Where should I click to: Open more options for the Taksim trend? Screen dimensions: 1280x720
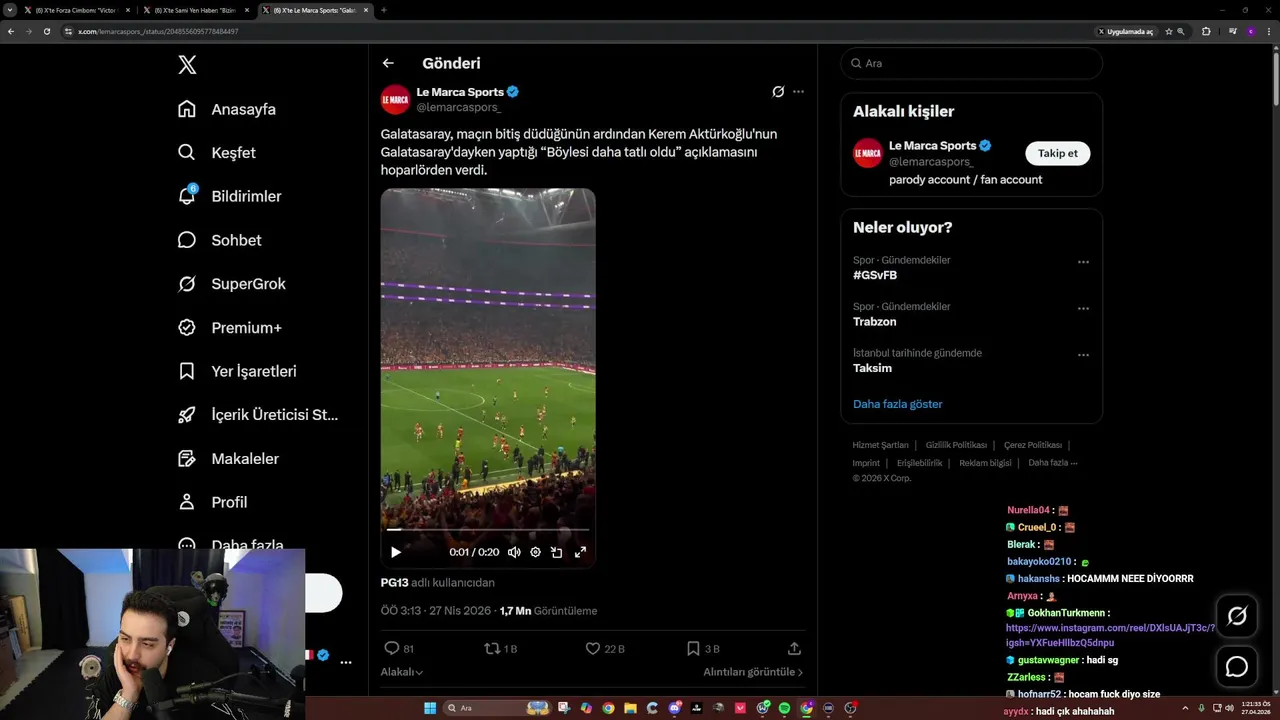(x=1083, y=355)
